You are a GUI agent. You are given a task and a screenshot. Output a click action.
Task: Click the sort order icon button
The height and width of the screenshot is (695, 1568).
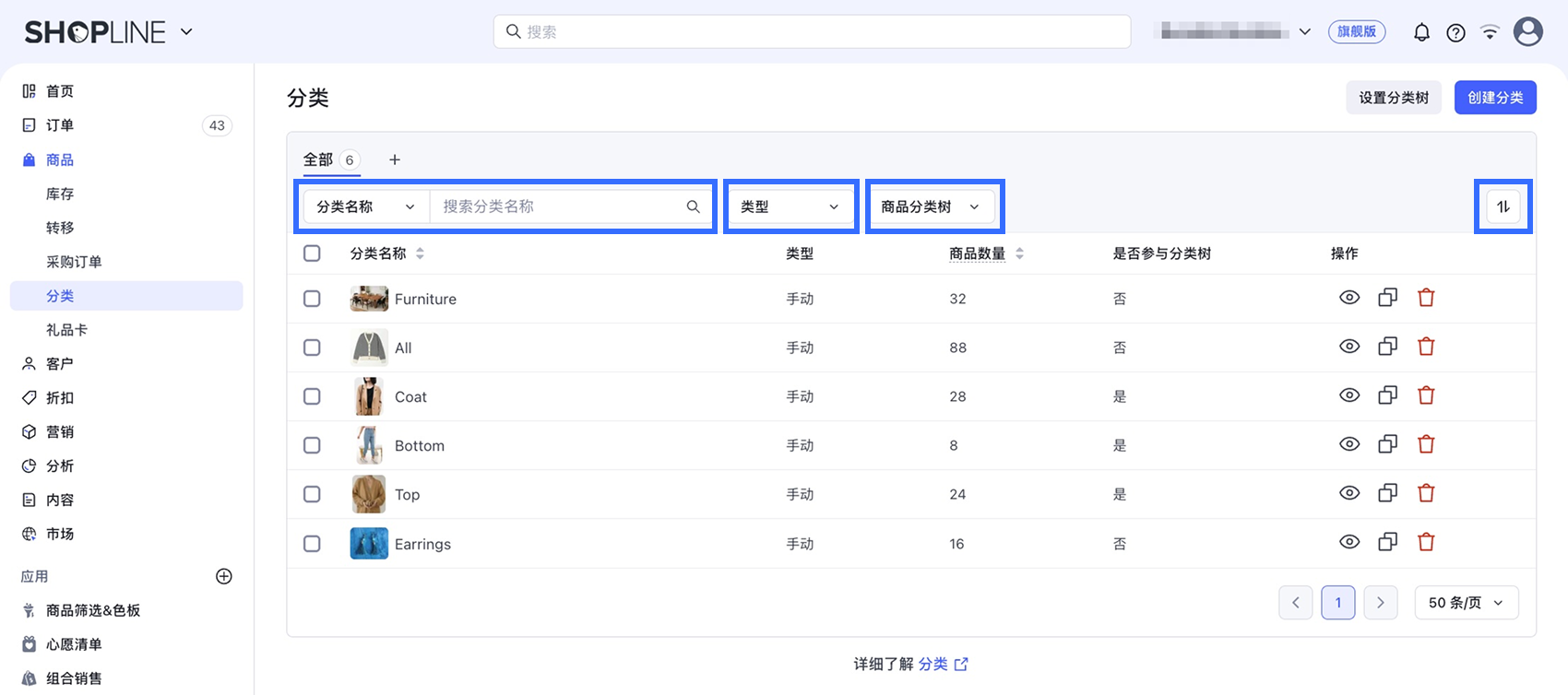[x=1503, y=206]
